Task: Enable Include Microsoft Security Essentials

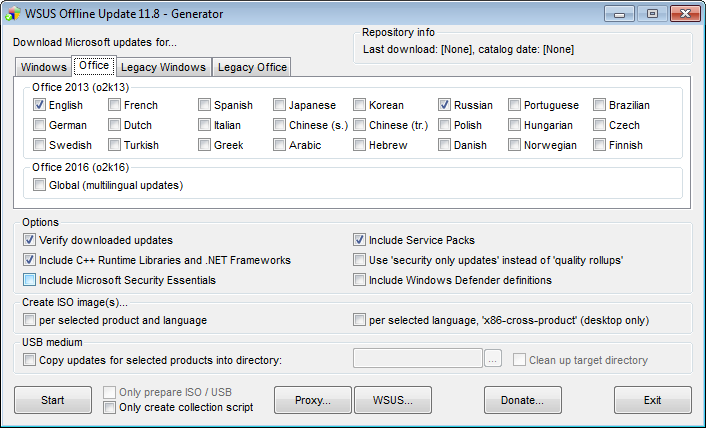Action: 30,280
